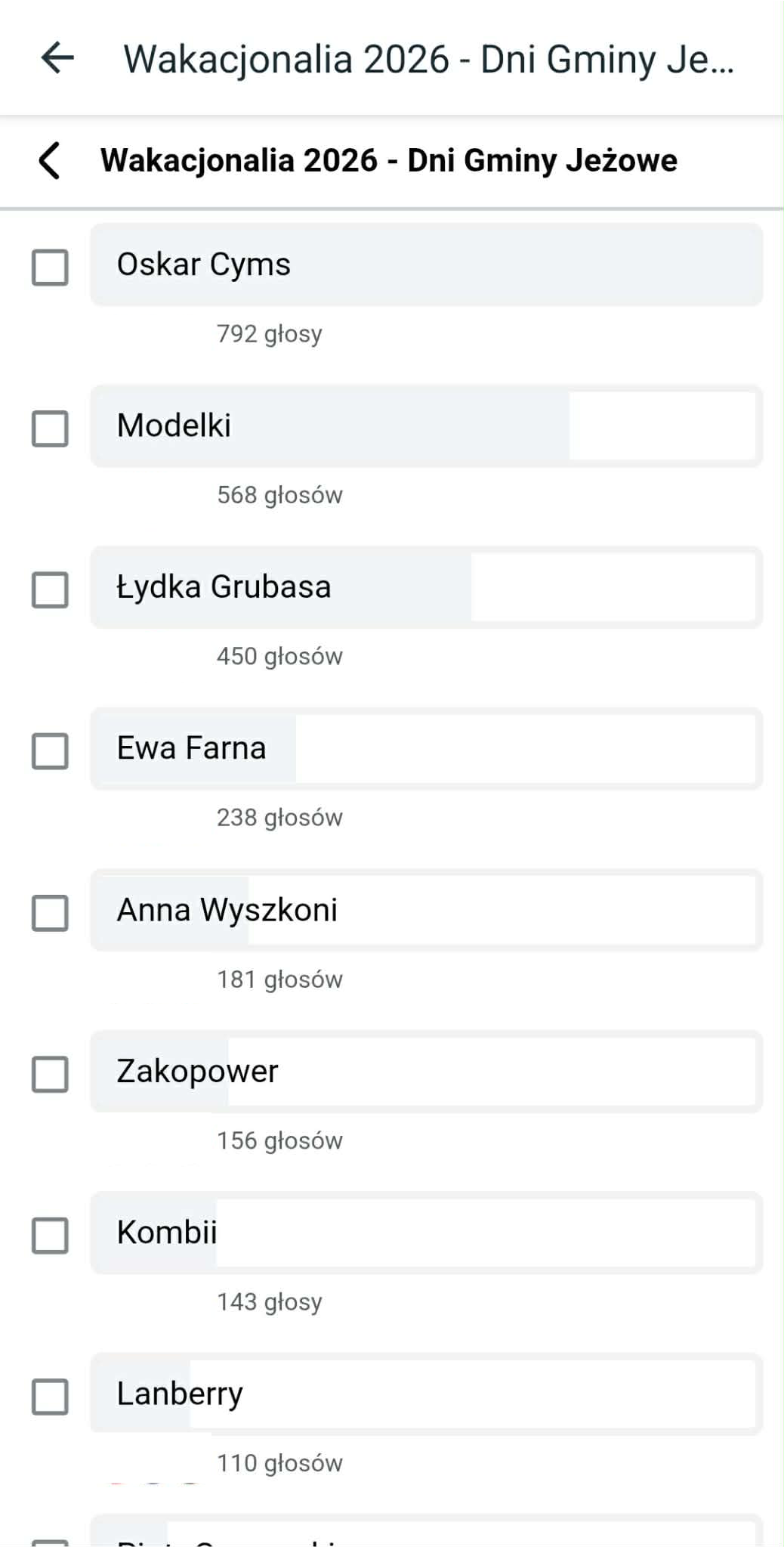Tick the Lanberry checkbox
Screen dimensions: 784x1547
[50, 1396]
